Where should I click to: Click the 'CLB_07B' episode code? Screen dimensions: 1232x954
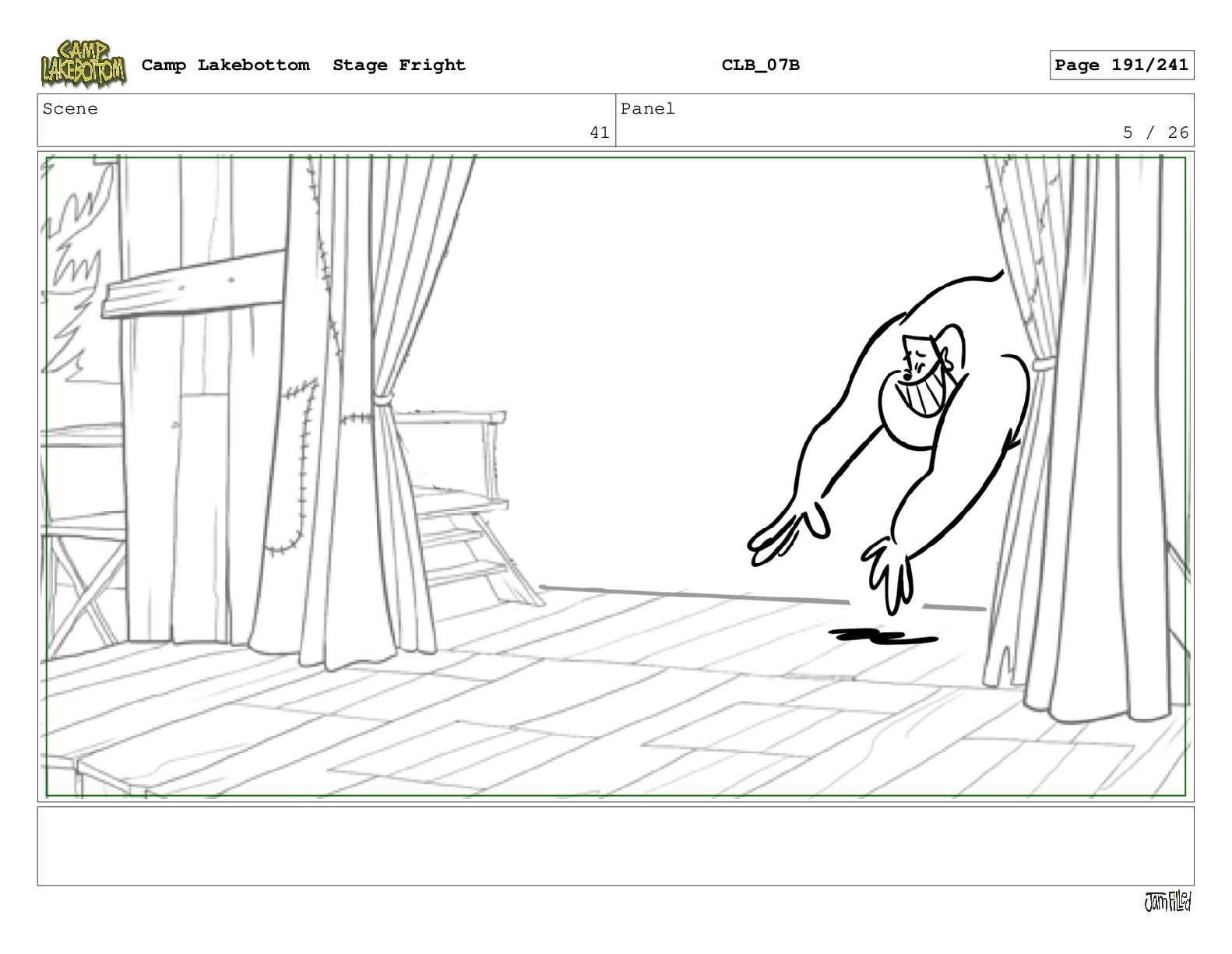point(760,65)
